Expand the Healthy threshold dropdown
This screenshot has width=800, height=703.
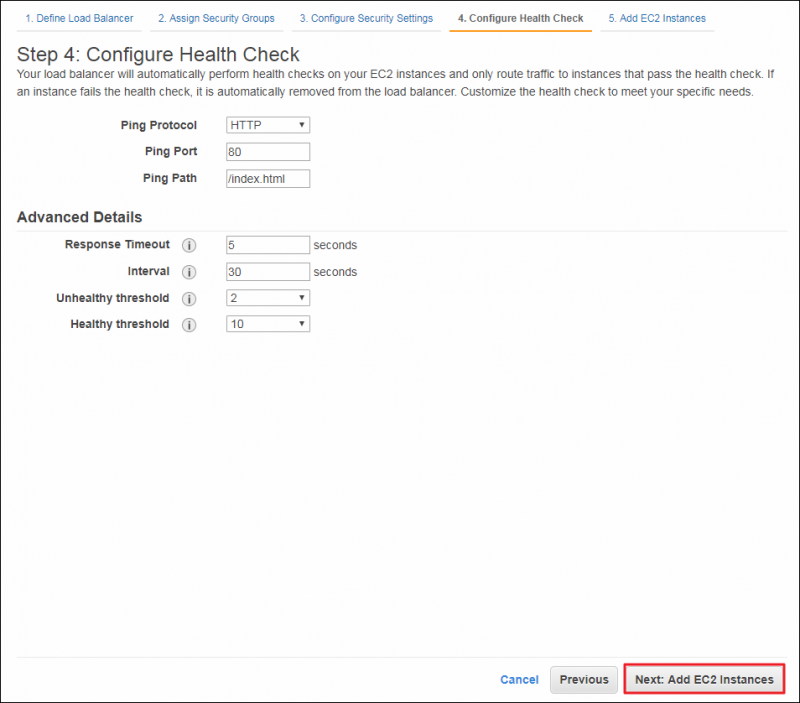pyautogui.click(x=268, y=324)
